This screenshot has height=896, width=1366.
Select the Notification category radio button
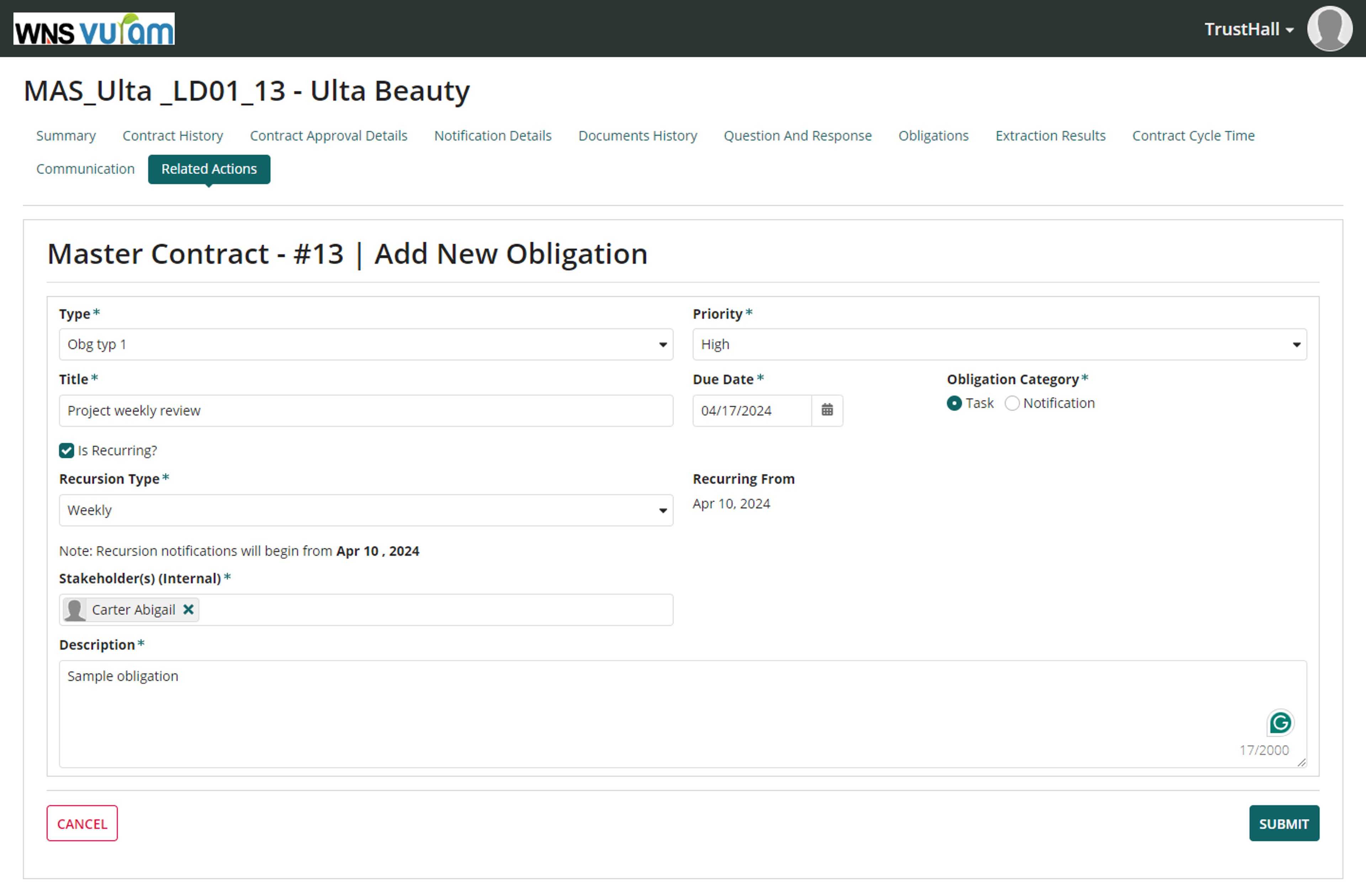(1012, 404)
